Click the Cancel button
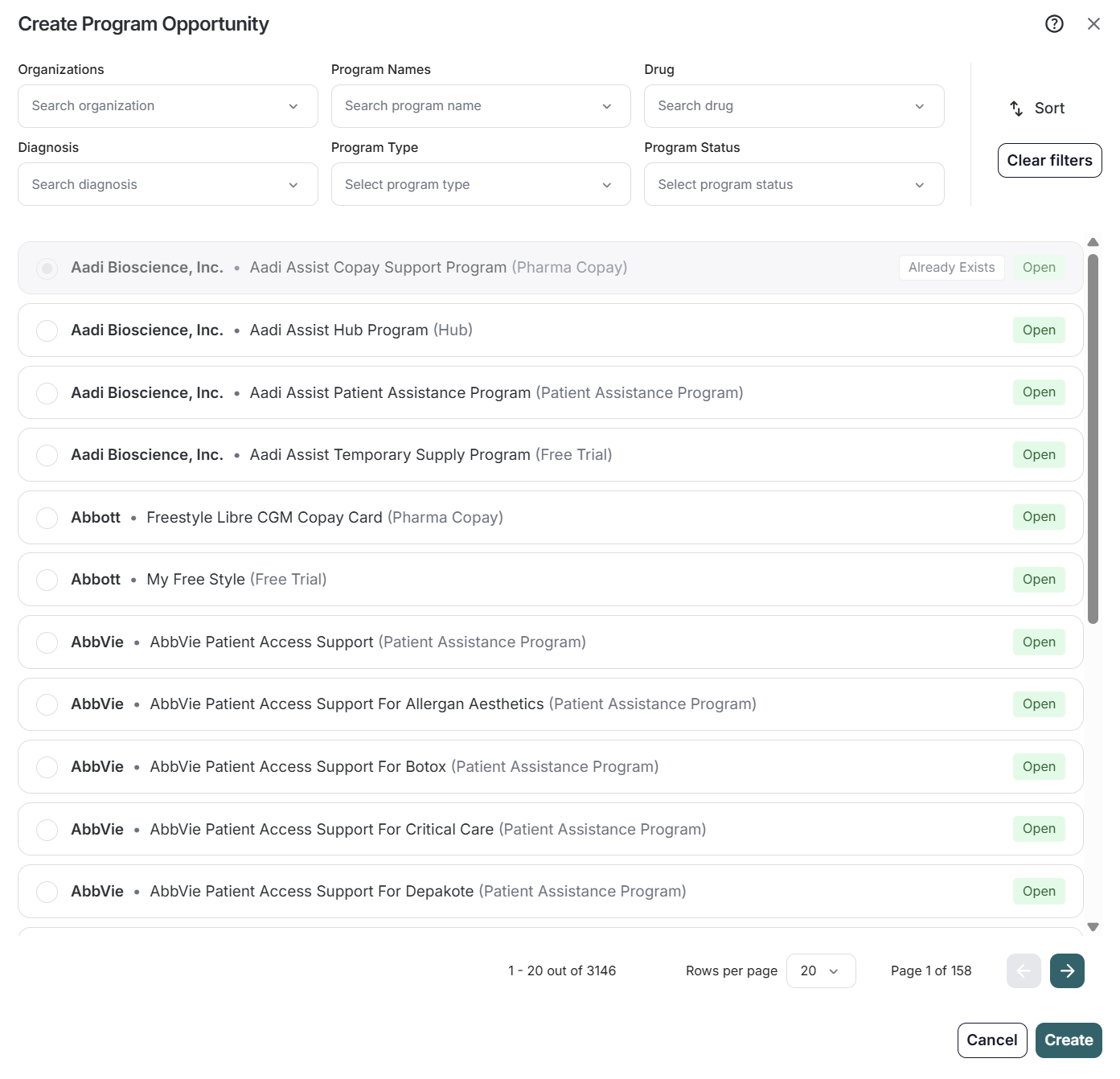 (992, 1040)
